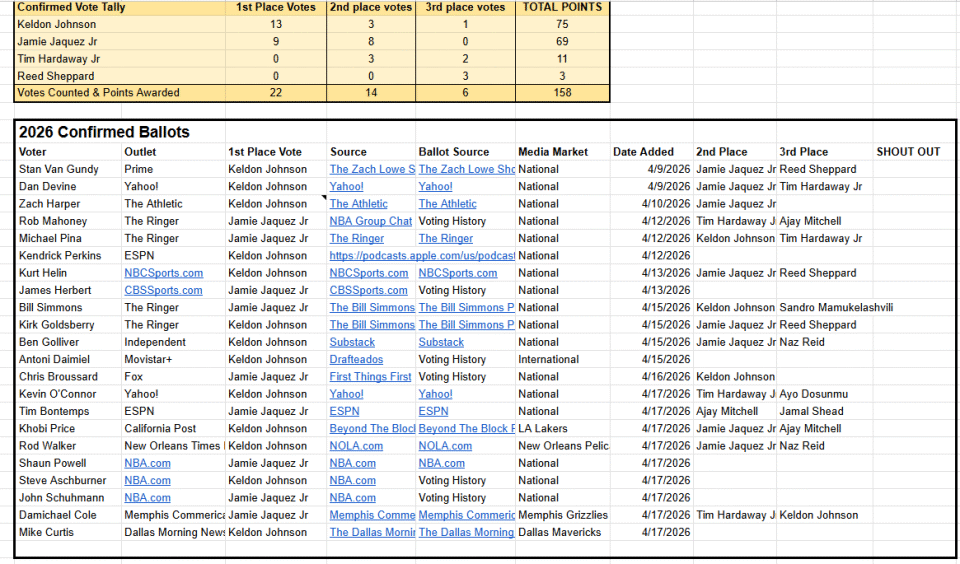Select the 2nd place votes tally header
This screenshot has height=564, width=960.
(x=371, y=7)
